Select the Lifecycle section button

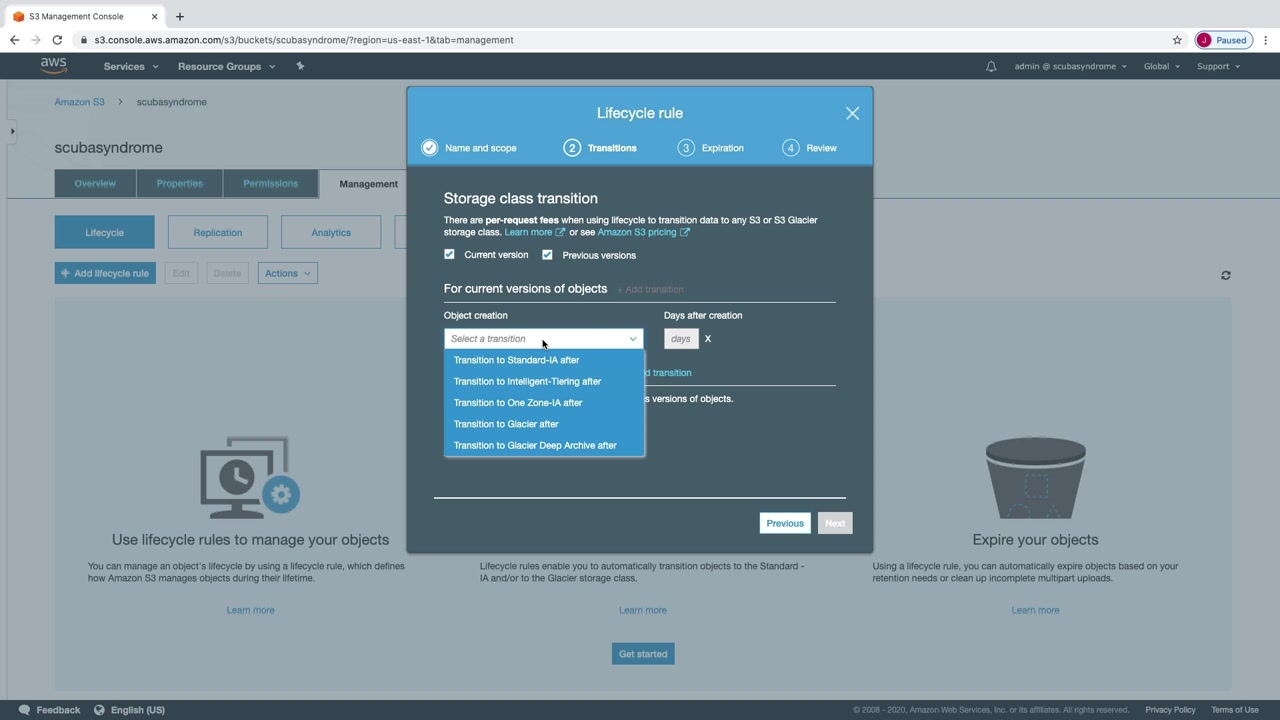pyautogui.click(x=105, y=232)
